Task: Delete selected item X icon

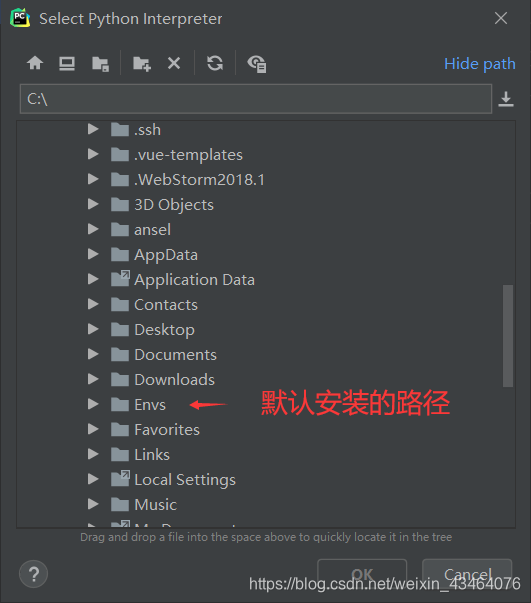Action: (174, 63)
